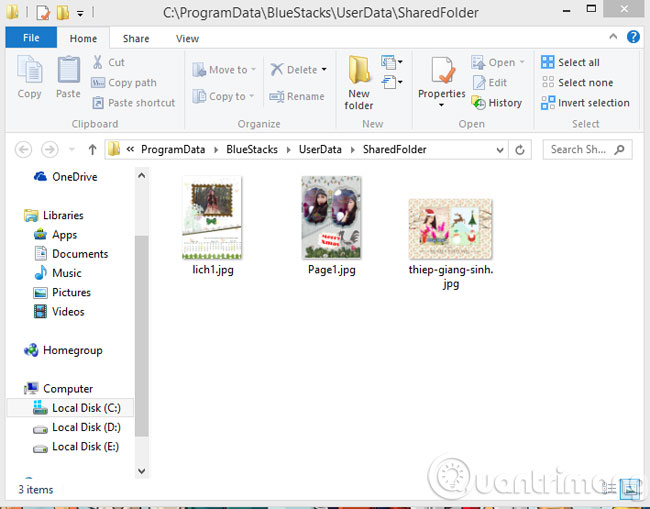650x509 pixels.
Task: Click the Delete red X icon
Action: 276,69
